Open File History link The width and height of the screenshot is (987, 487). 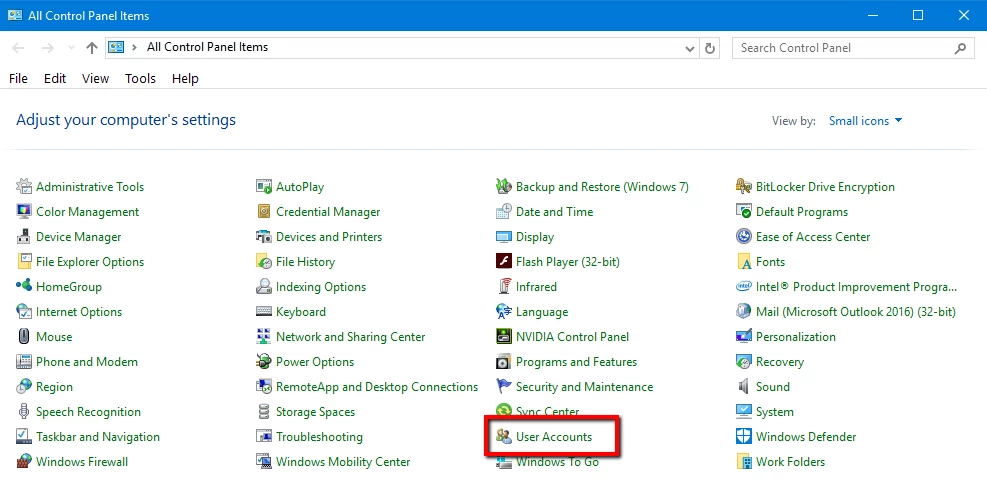coord(305,262)
